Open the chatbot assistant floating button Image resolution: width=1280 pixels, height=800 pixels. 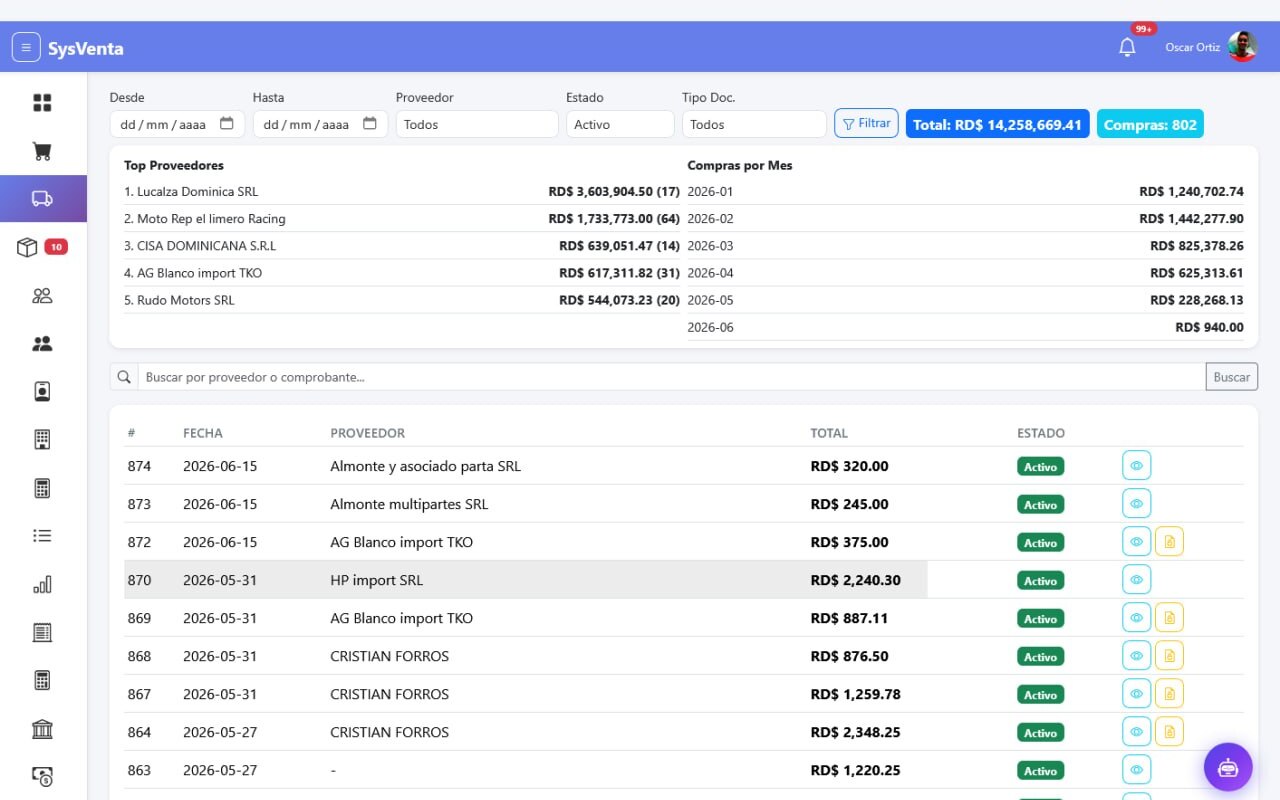(x=1228, y=767)
